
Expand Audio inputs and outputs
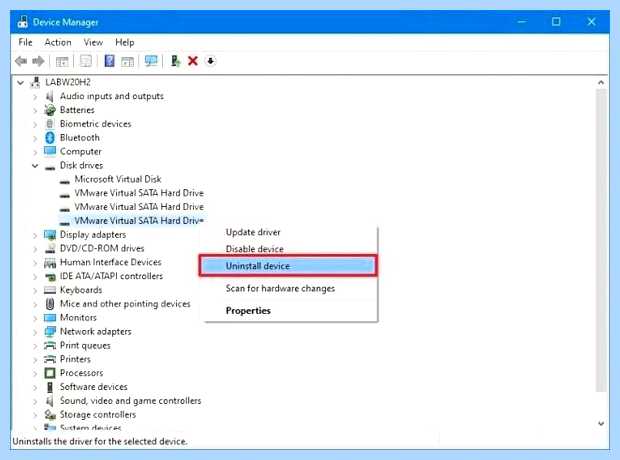tap(35, 96)
